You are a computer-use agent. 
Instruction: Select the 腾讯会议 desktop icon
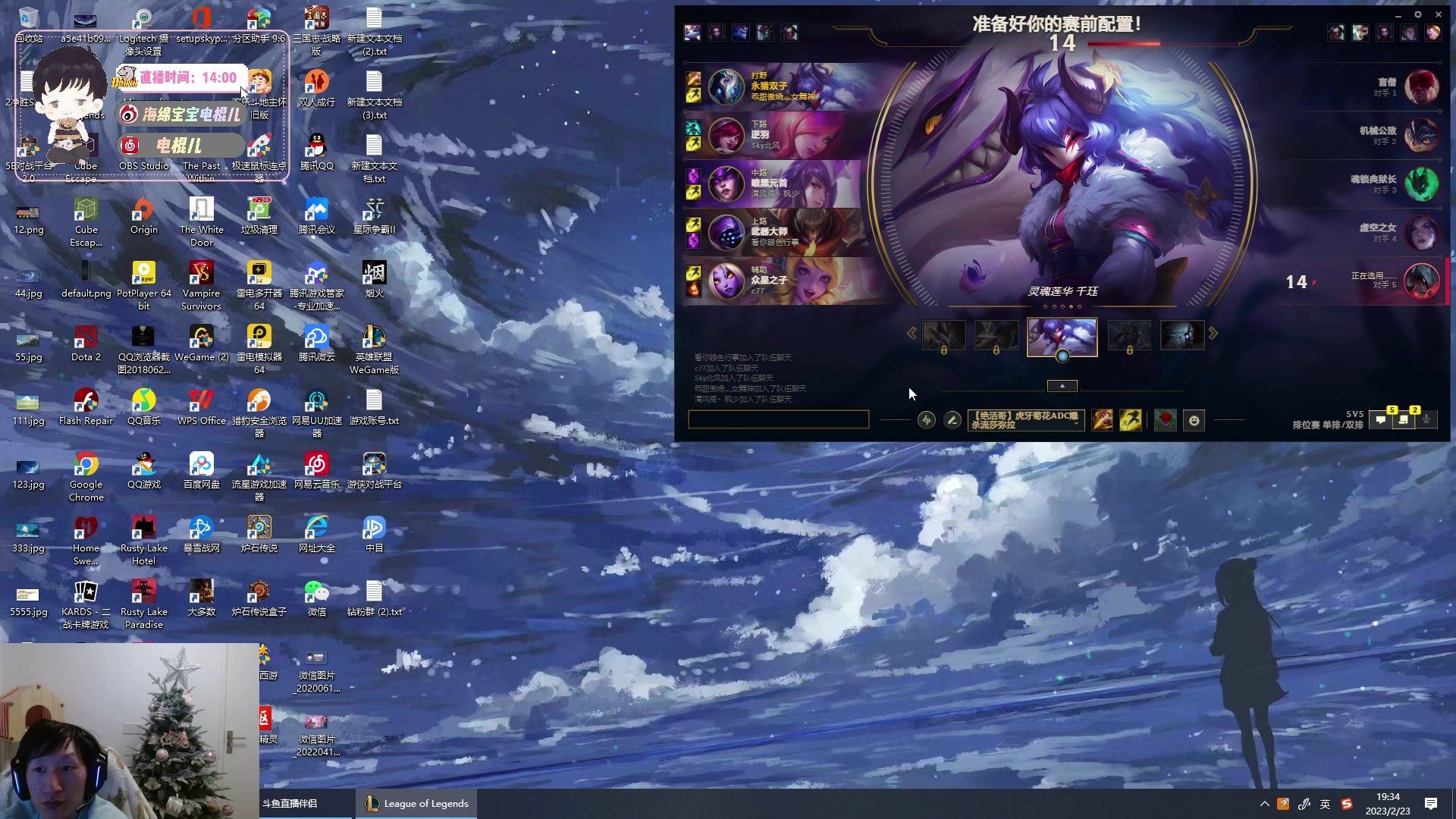317,215
